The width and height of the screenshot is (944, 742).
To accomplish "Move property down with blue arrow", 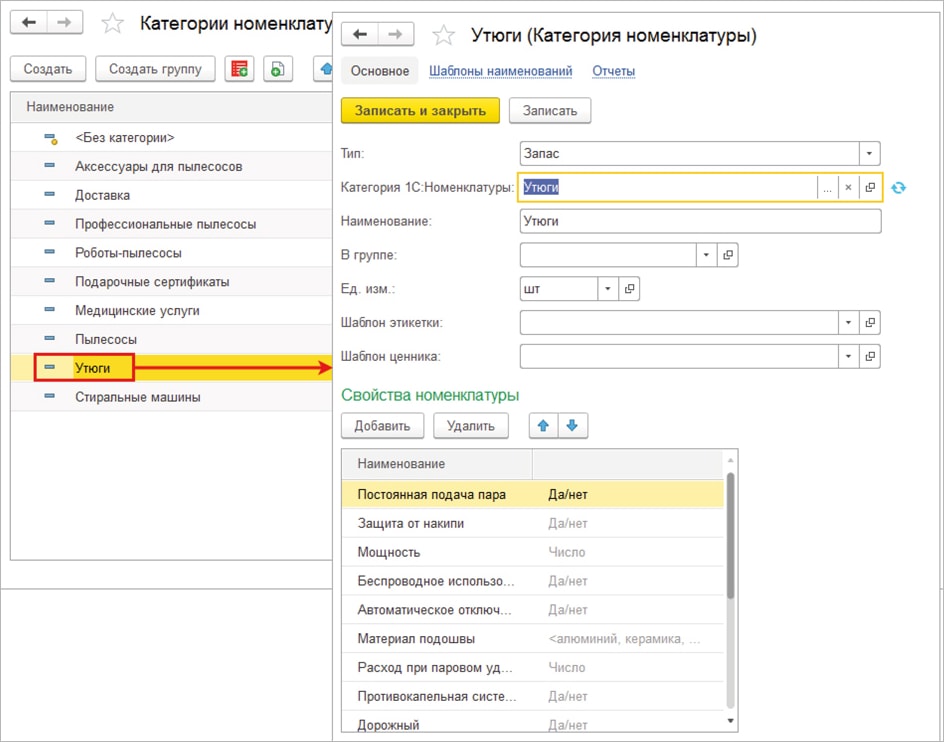I will pos(572,426).
